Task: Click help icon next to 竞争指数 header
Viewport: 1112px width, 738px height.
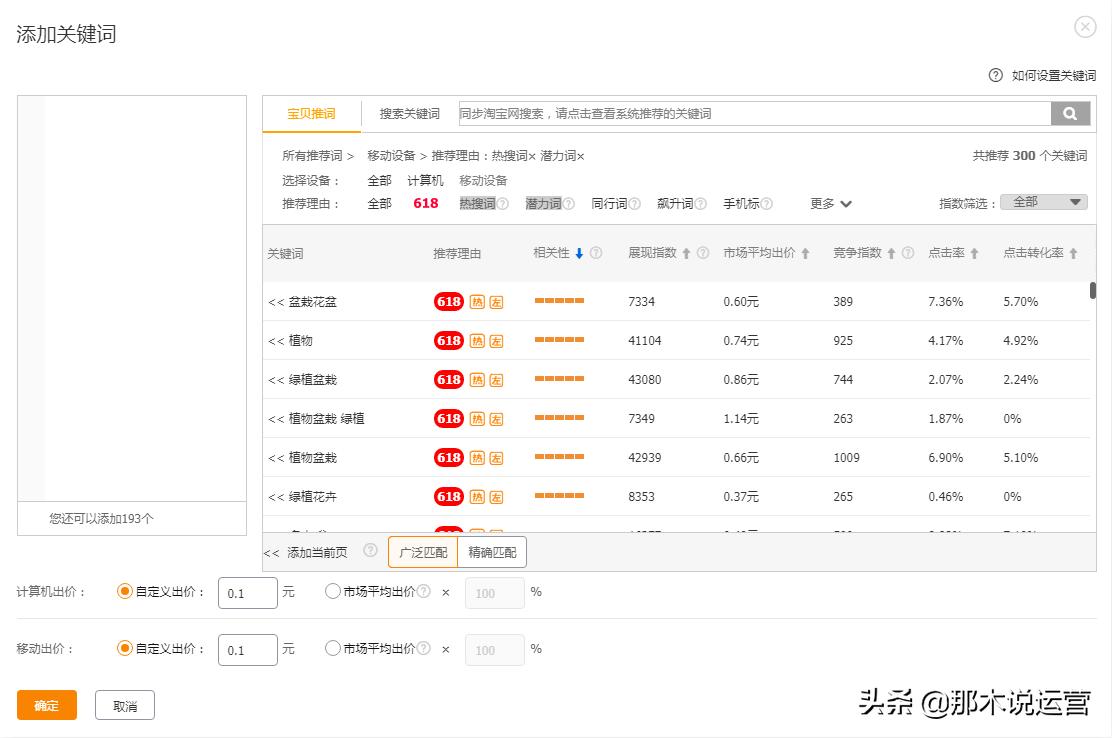Action: 908,252
